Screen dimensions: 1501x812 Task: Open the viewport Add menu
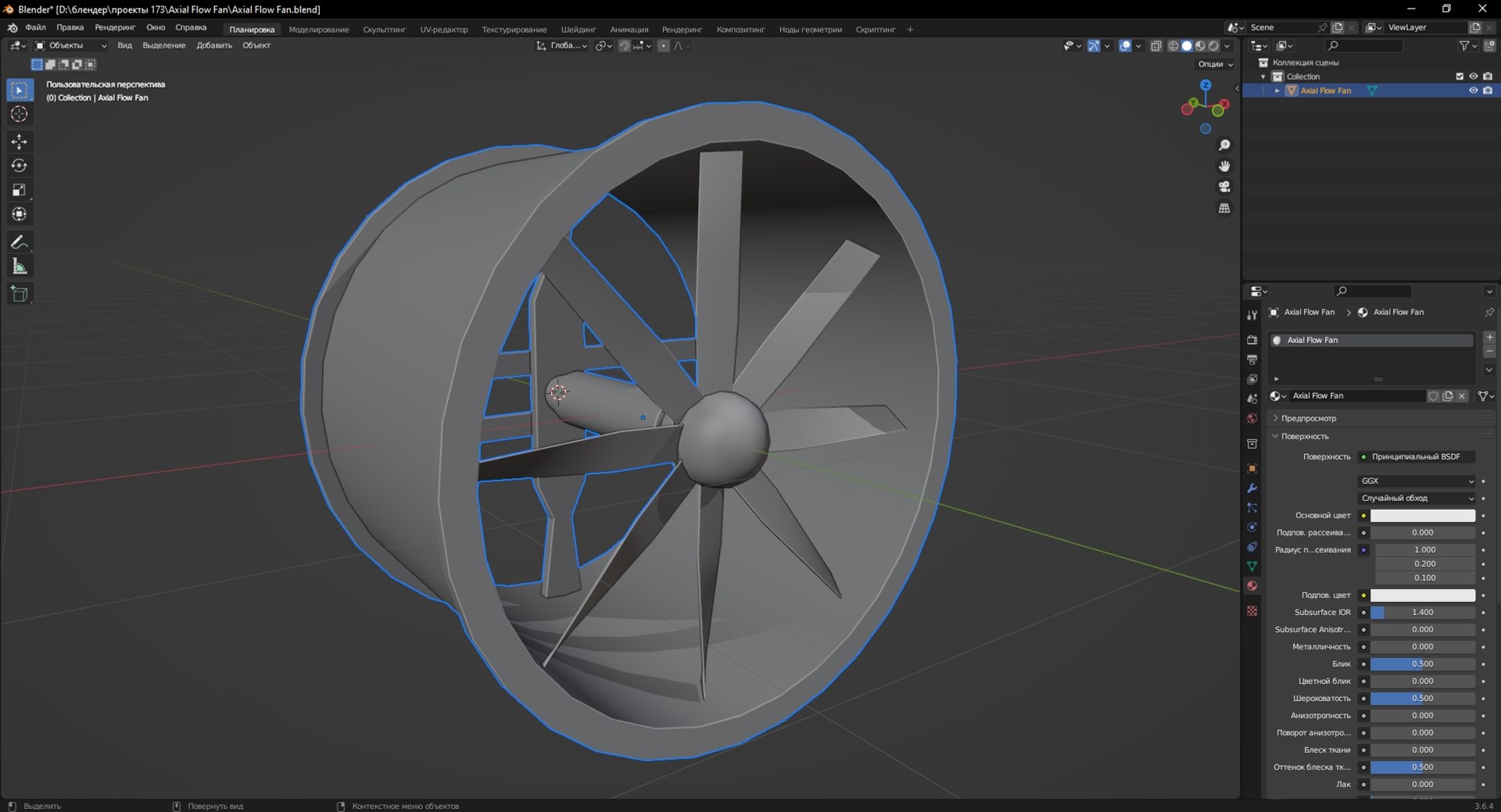pos(214,45)
